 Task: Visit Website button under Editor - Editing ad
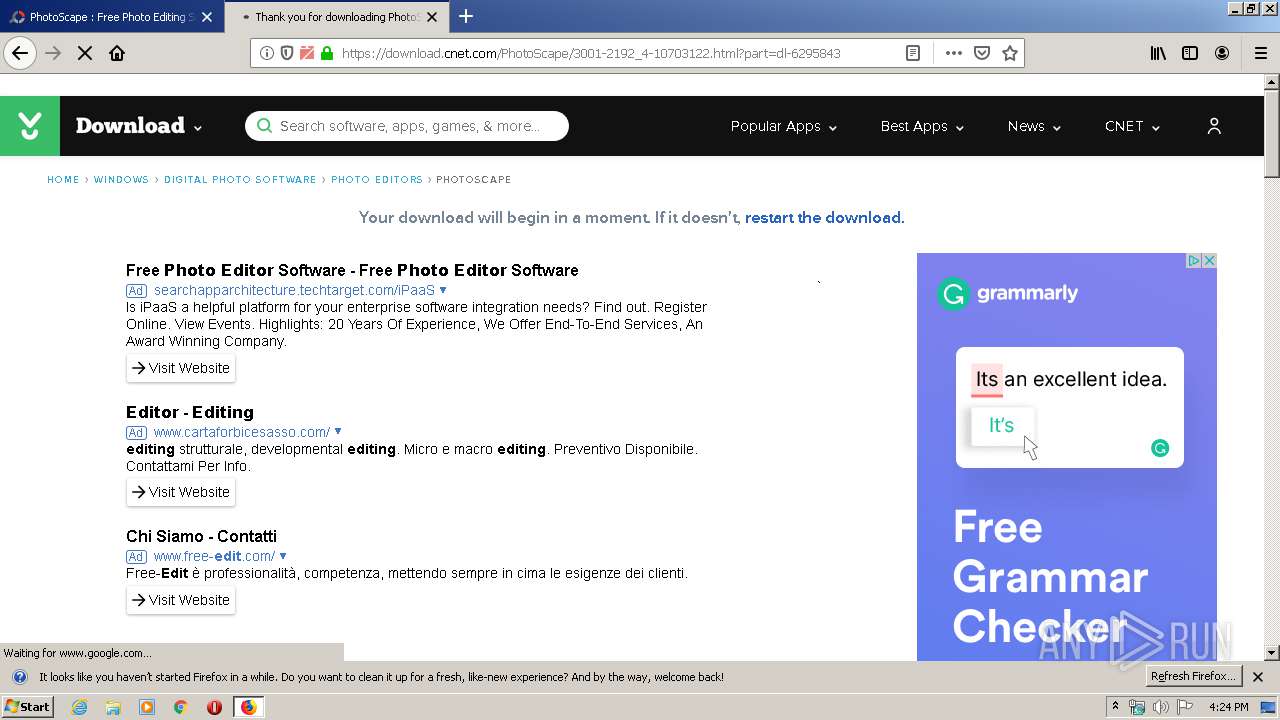pos(181,492)
